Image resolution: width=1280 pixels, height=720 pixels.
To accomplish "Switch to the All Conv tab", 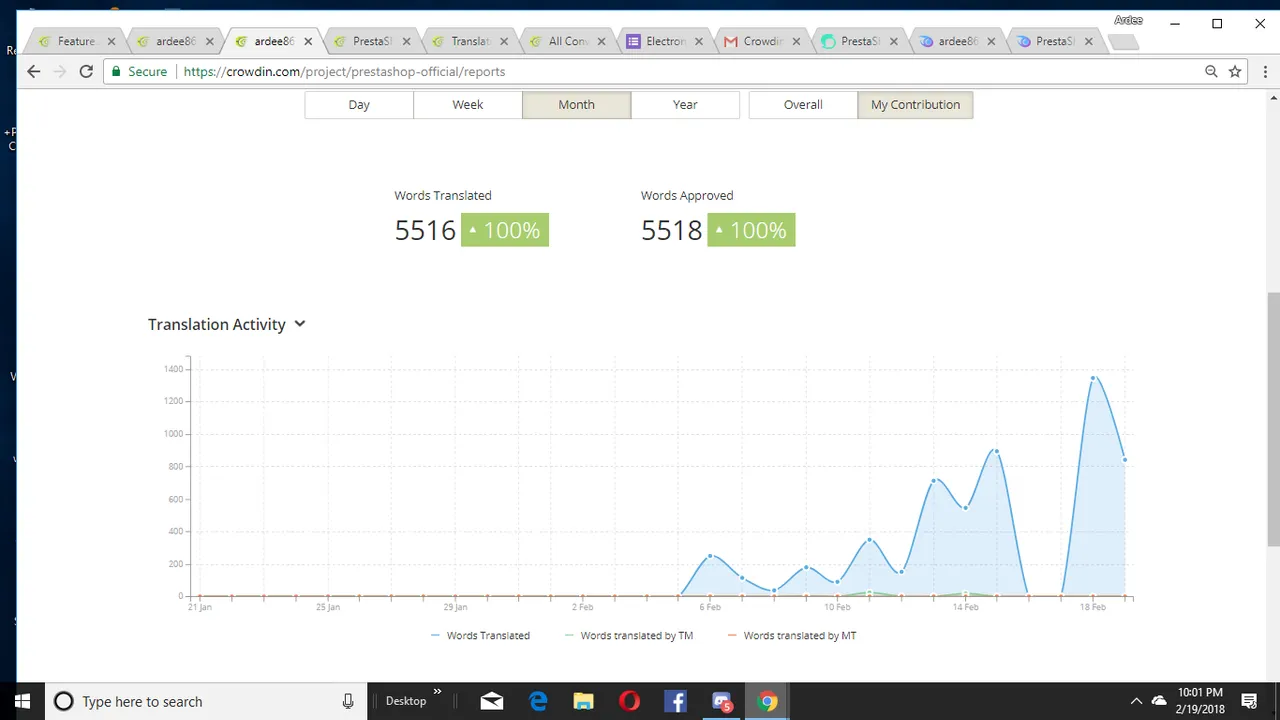I will point(568,42).
